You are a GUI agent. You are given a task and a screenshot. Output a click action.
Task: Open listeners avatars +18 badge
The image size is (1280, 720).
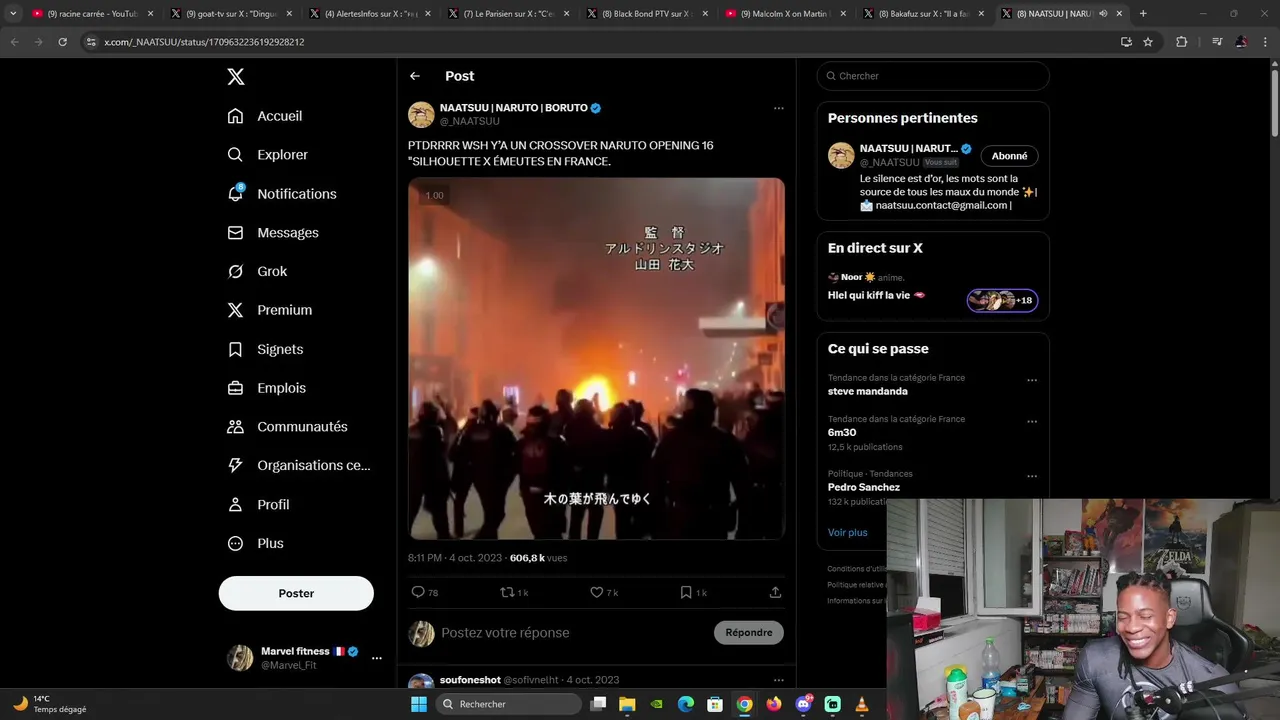(1002, 300)
